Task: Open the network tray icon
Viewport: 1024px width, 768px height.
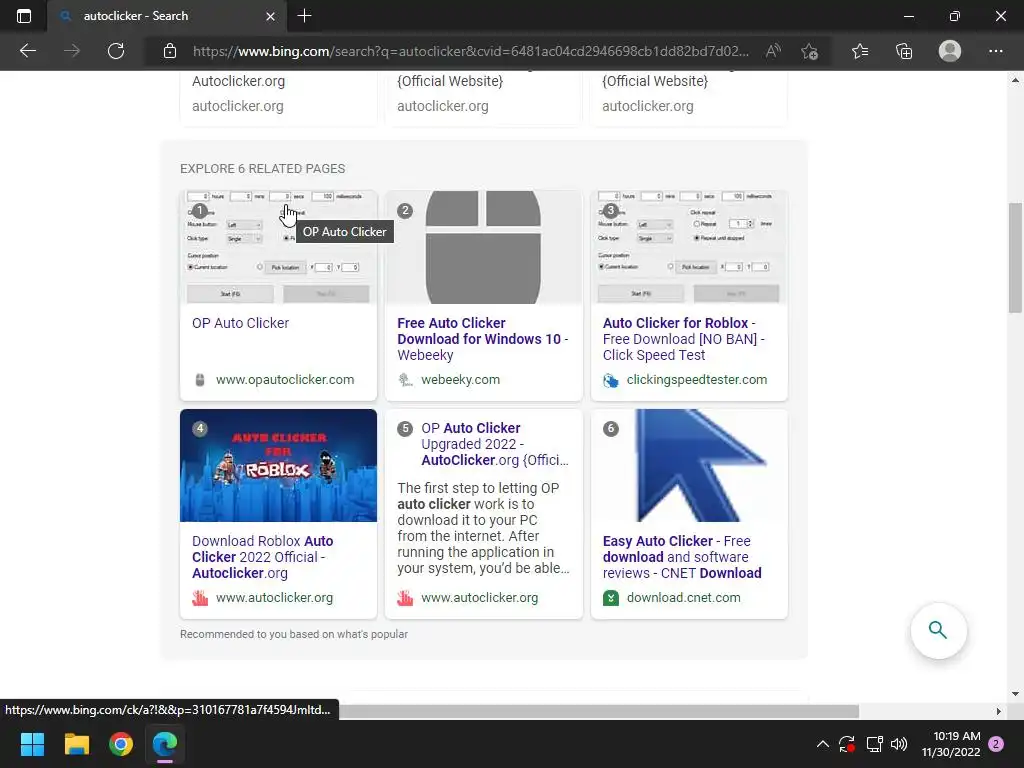Action: [x=874, y=744]
